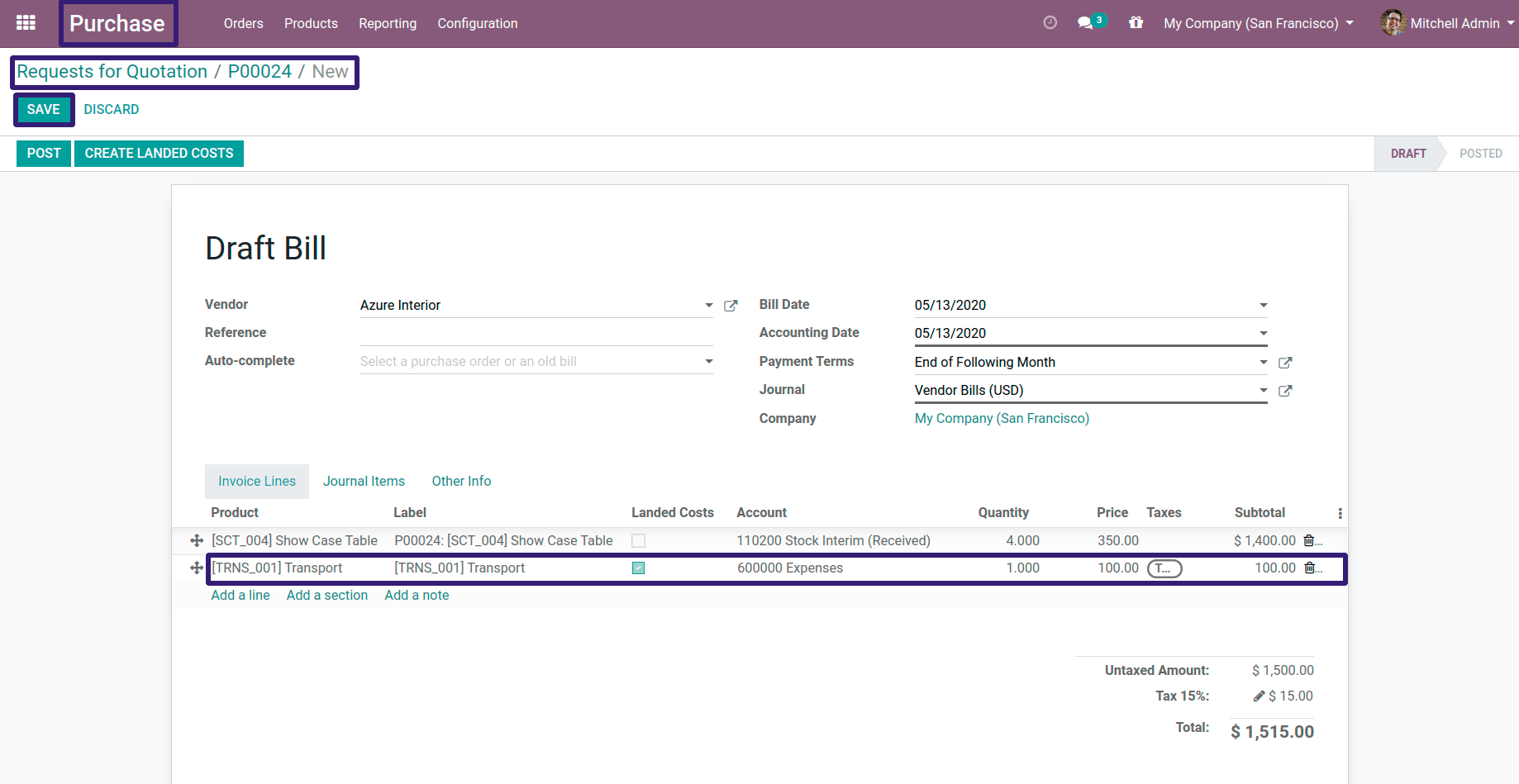Image resolution: width=1519 pixels, height=784 pixels.
Task: Click Add a line link
Action: click(240, 595)
